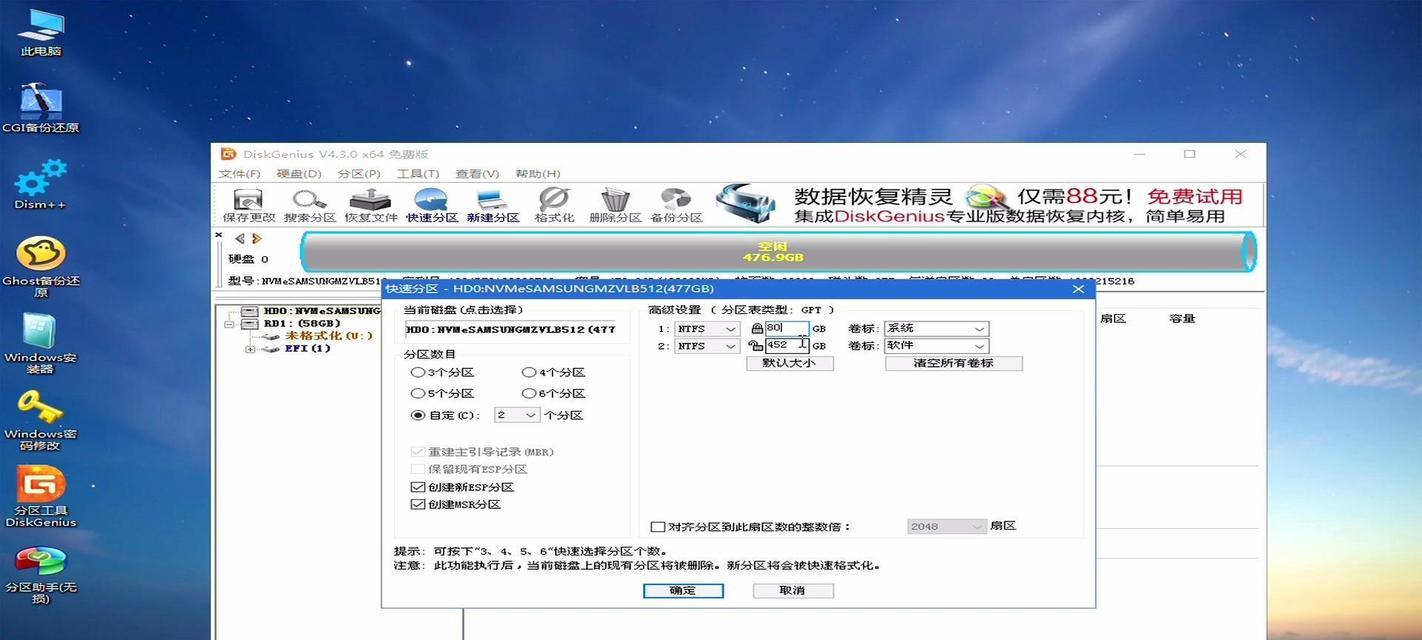Click the 取消 cancel button

pos(793,591)
